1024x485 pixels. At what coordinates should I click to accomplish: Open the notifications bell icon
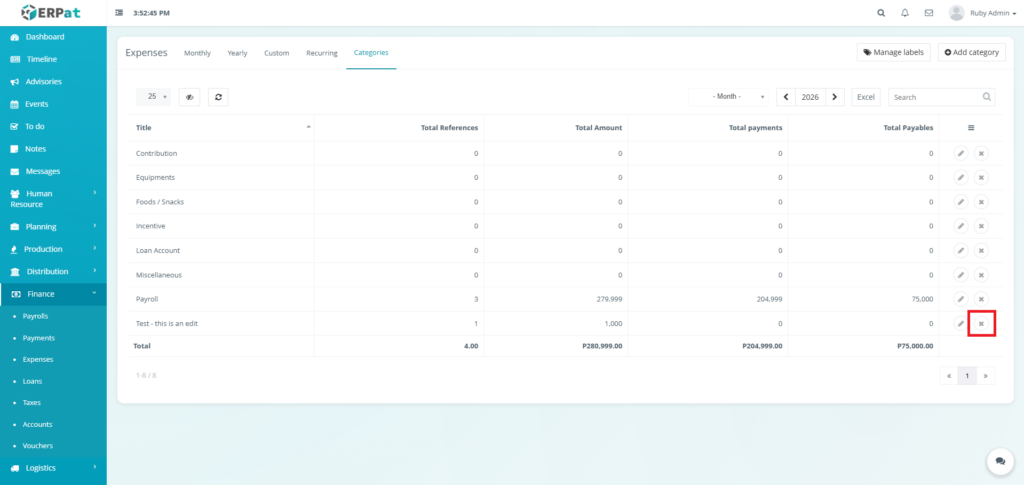click(x=905, y=13)
